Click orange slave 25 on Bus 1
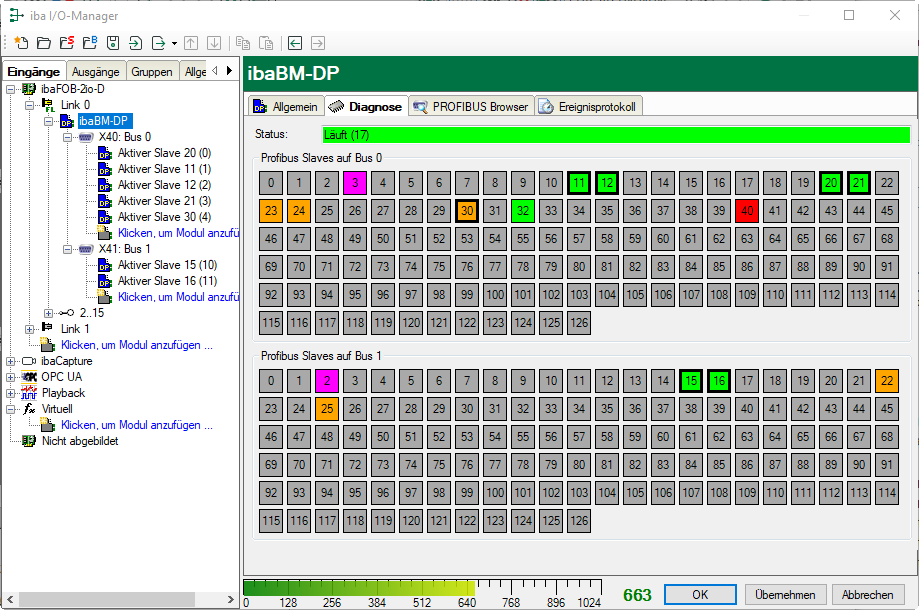The image size is (919, 610). pos(327,409)
